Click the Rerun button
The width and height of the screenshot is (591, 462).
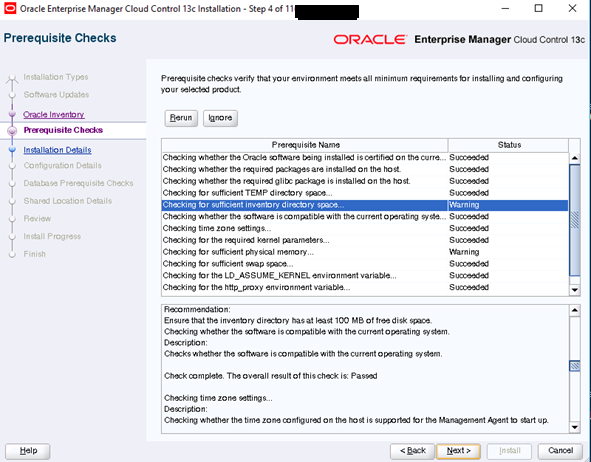point(181,118)
